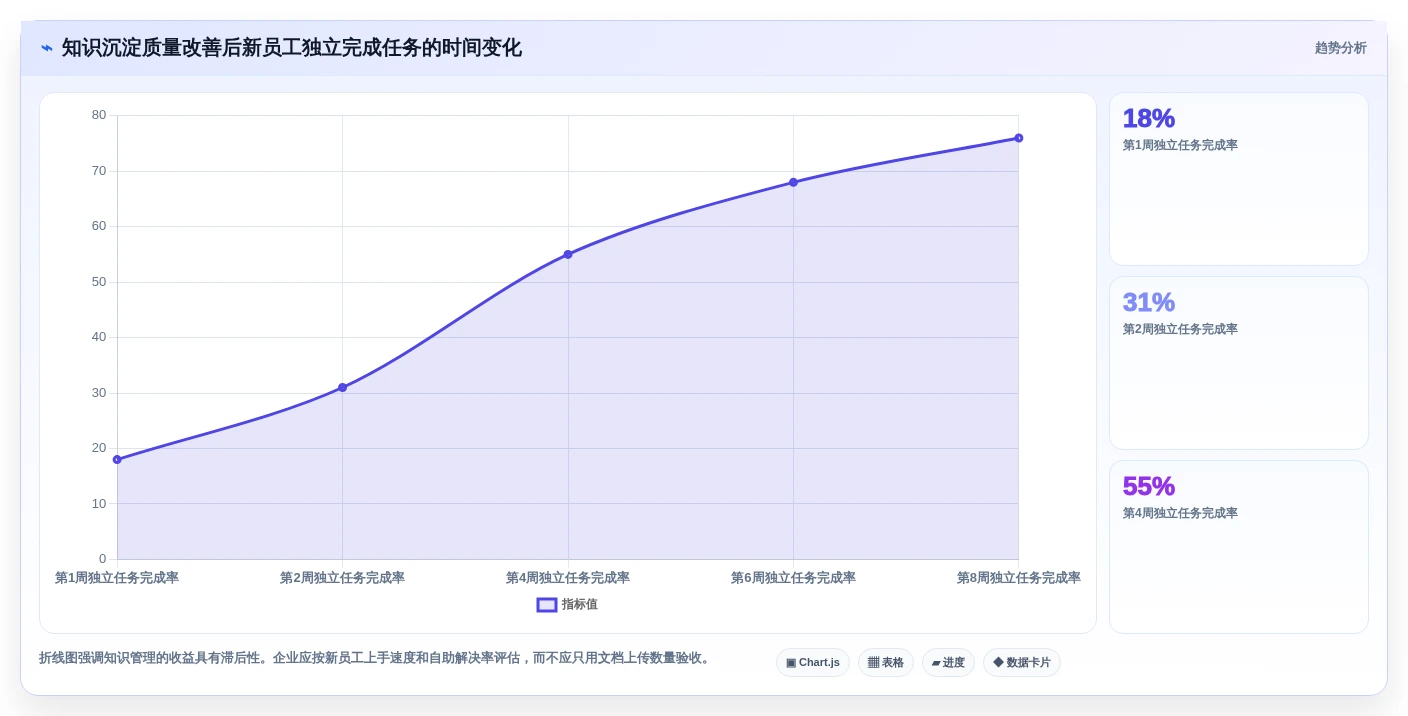This screenshot has width=1408, height=716.
Task: Click the 趋势分析 label in the header
Action: [1340, 48]
